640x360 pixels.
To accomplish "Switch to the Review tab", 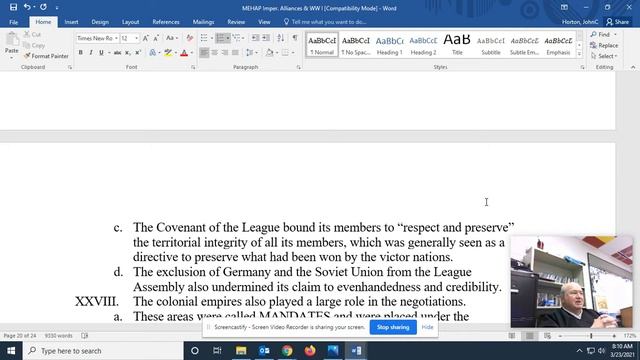I will coord(236,22).
